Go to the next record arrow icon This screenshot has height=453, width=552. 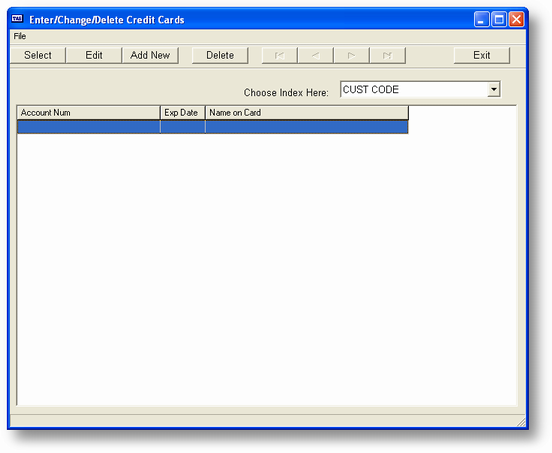point(351,56)
